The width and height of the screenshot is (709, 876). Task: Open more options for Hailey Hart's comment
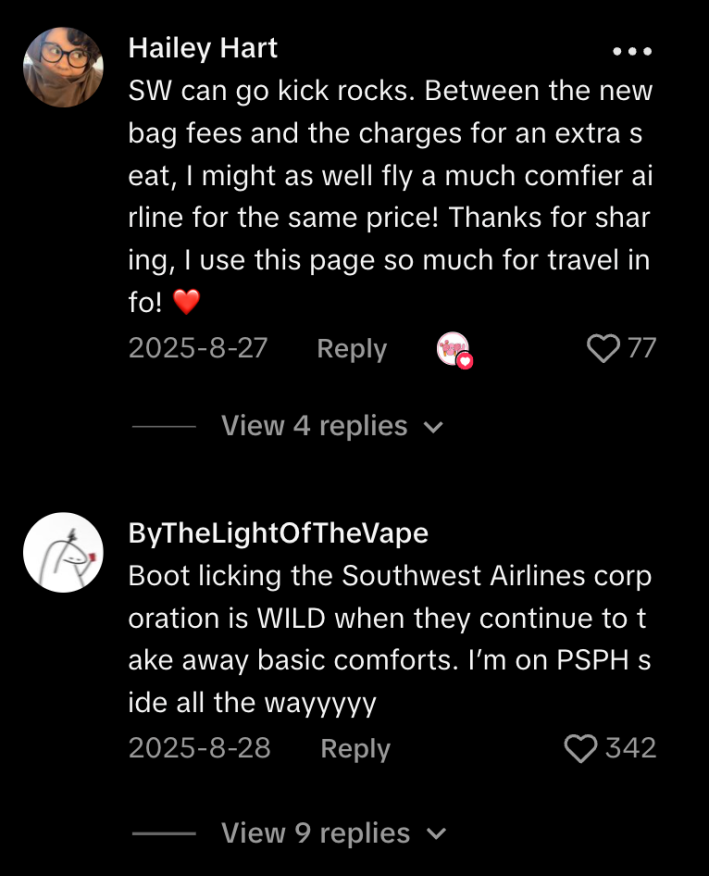(632, 51)
